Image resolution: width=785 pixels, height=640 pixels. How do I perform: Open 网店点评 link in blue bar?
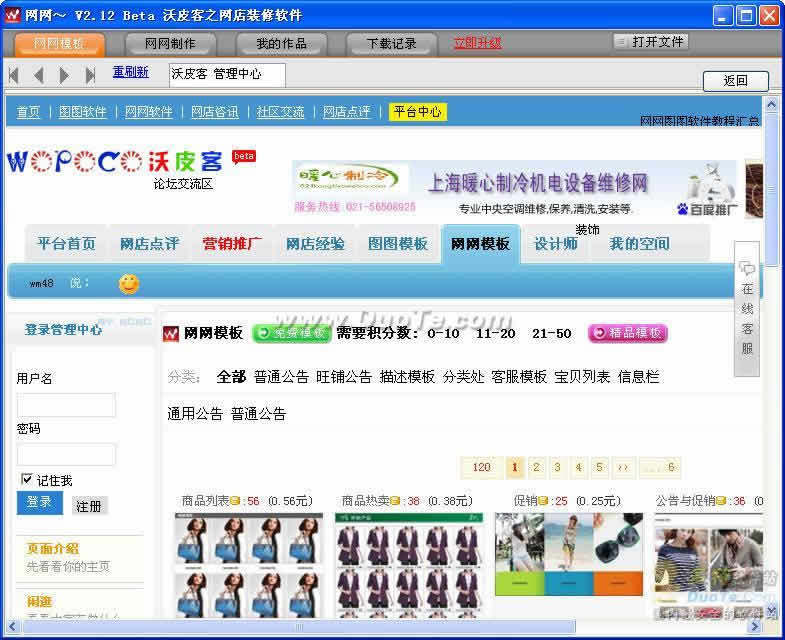[346, 112]
